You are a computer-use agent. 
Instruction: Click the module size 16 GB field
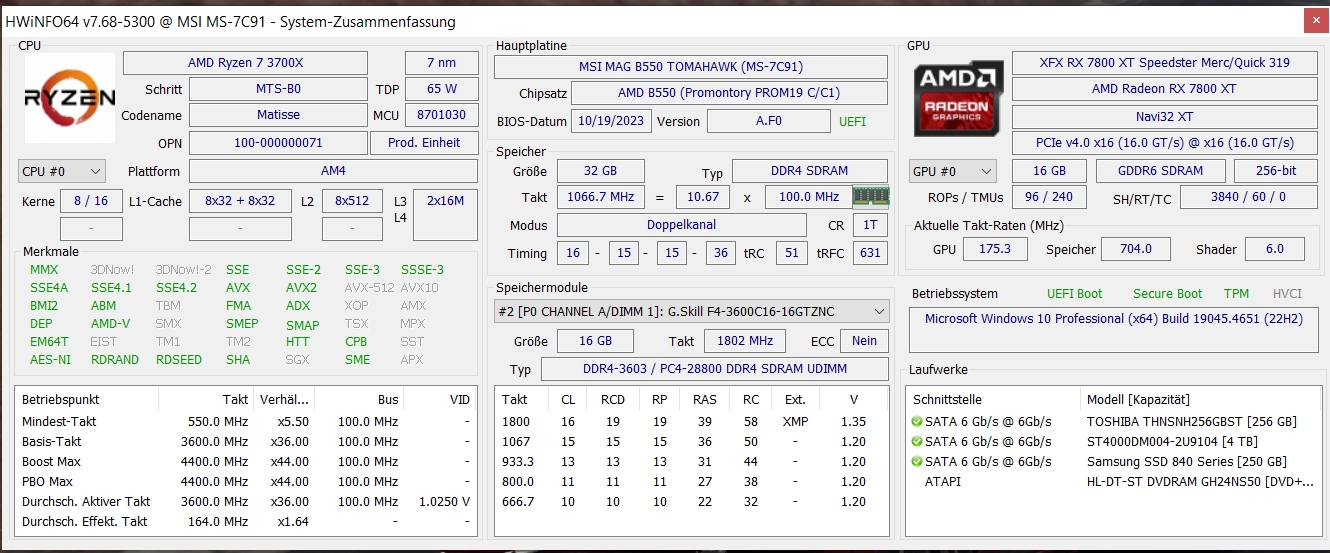(x=596, y=341)
